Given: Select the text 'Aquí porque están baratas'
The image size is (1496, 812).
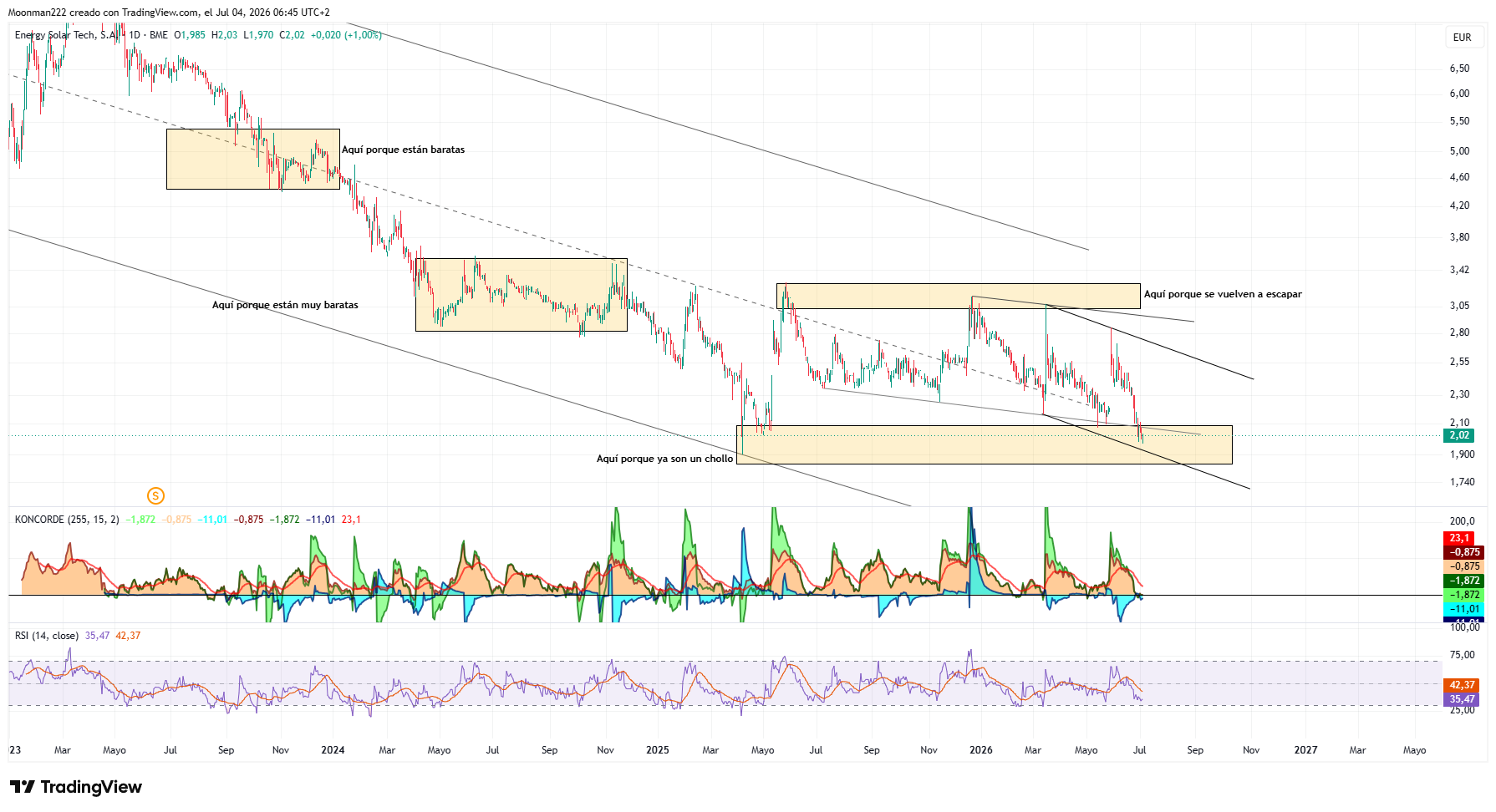Looking at the screenshot, I should point(403,150).
